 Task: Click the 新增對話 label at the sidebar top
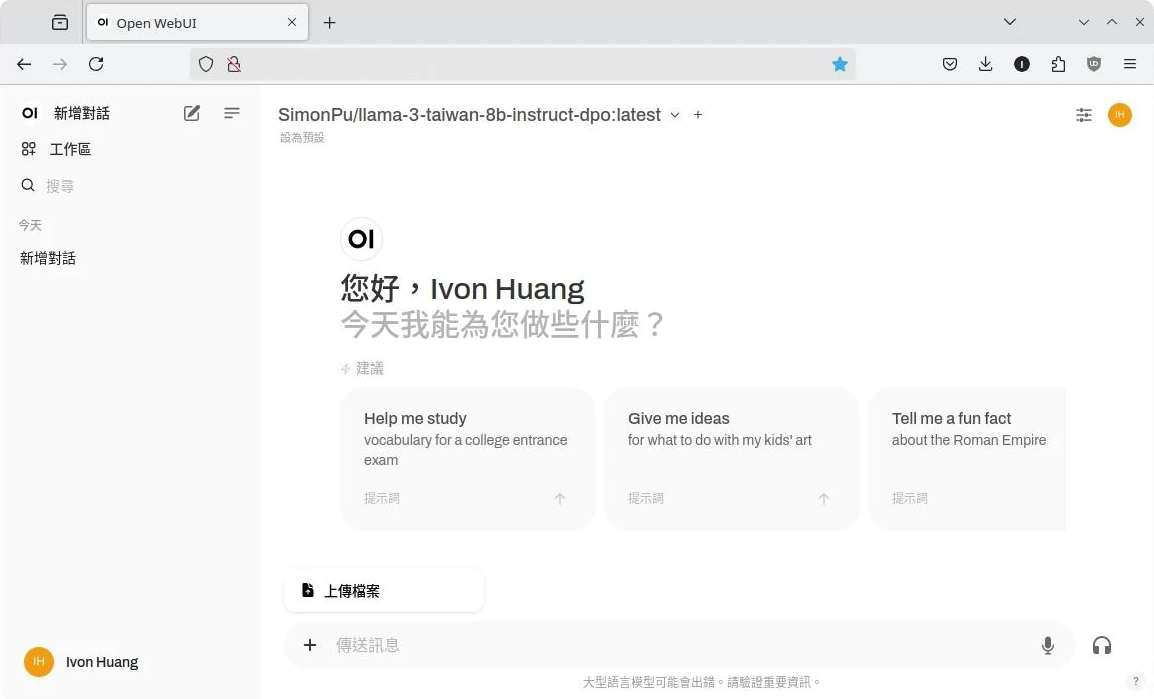click(x=82, y=113)
